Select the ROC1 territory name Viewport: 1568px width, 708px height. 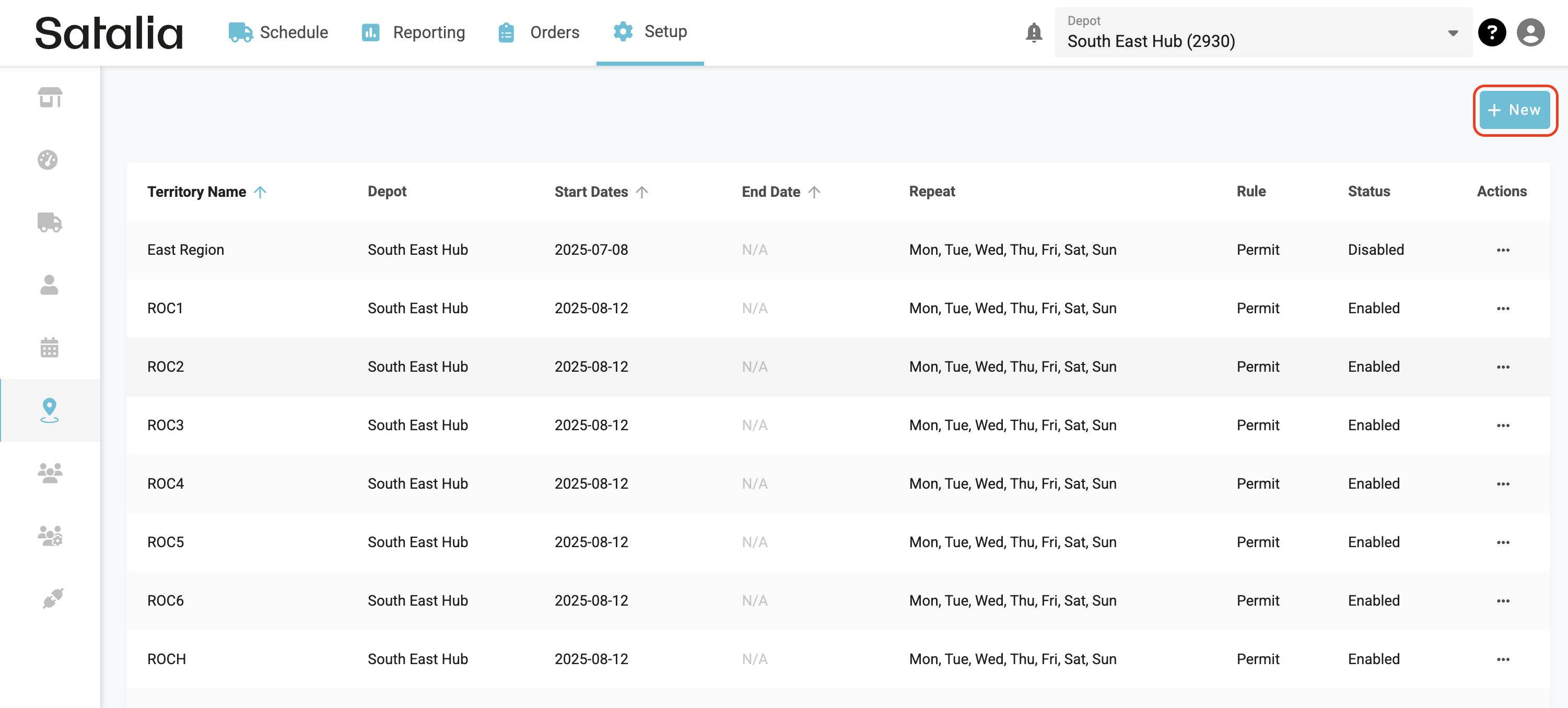coord(165,309)
